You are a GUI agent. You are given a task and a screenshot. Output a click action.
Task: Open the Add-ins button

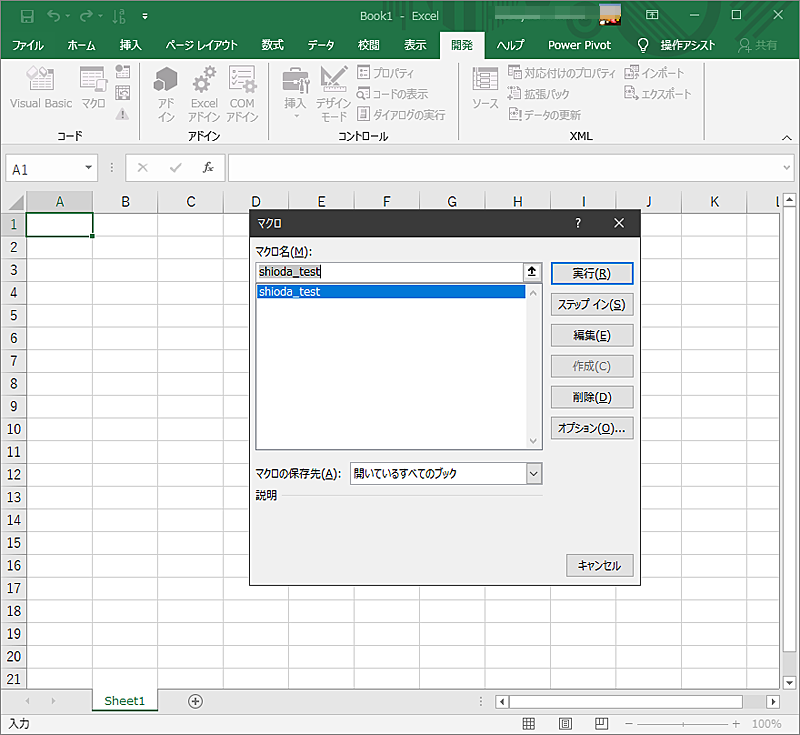click(166, 94)
